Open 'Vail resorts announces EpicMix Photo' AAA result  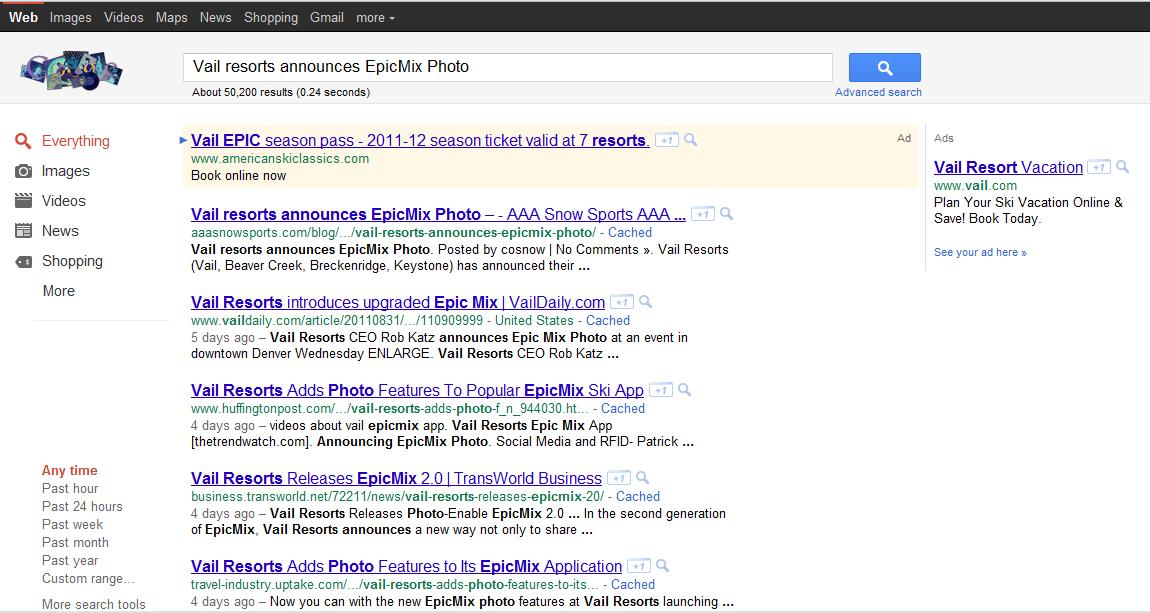point(438,214)
